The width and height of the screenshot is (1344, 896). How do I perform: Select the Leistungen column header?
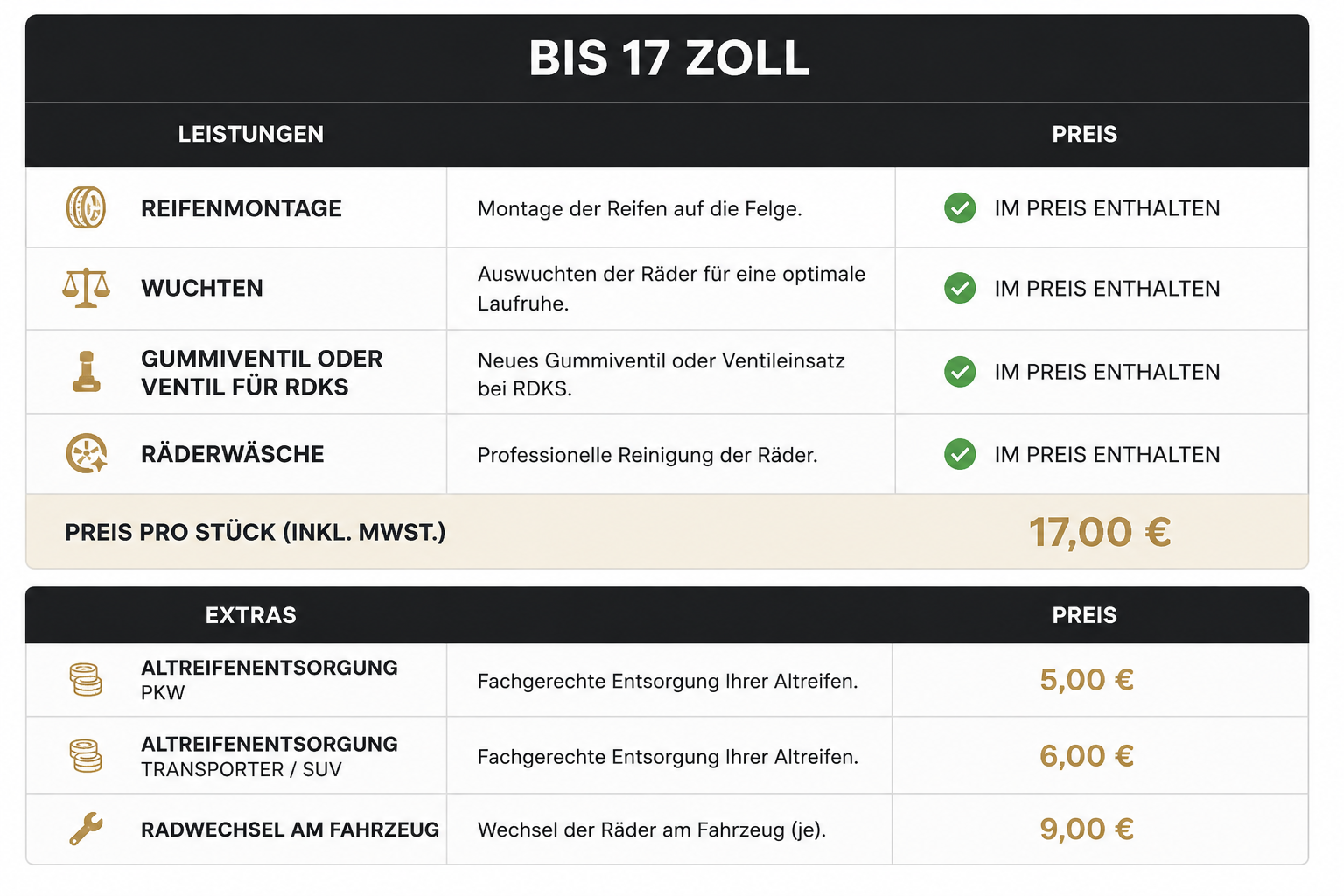tap(251, 134)
